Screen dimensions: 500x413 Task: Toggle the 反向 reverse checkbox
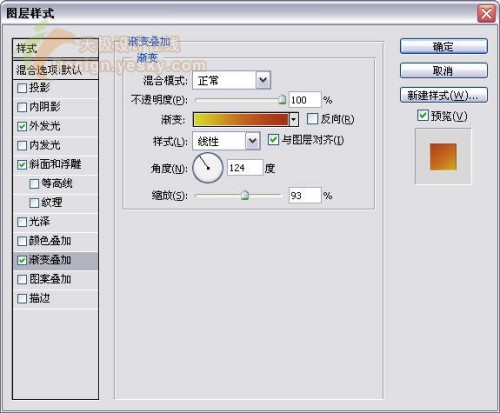point(312,119)
